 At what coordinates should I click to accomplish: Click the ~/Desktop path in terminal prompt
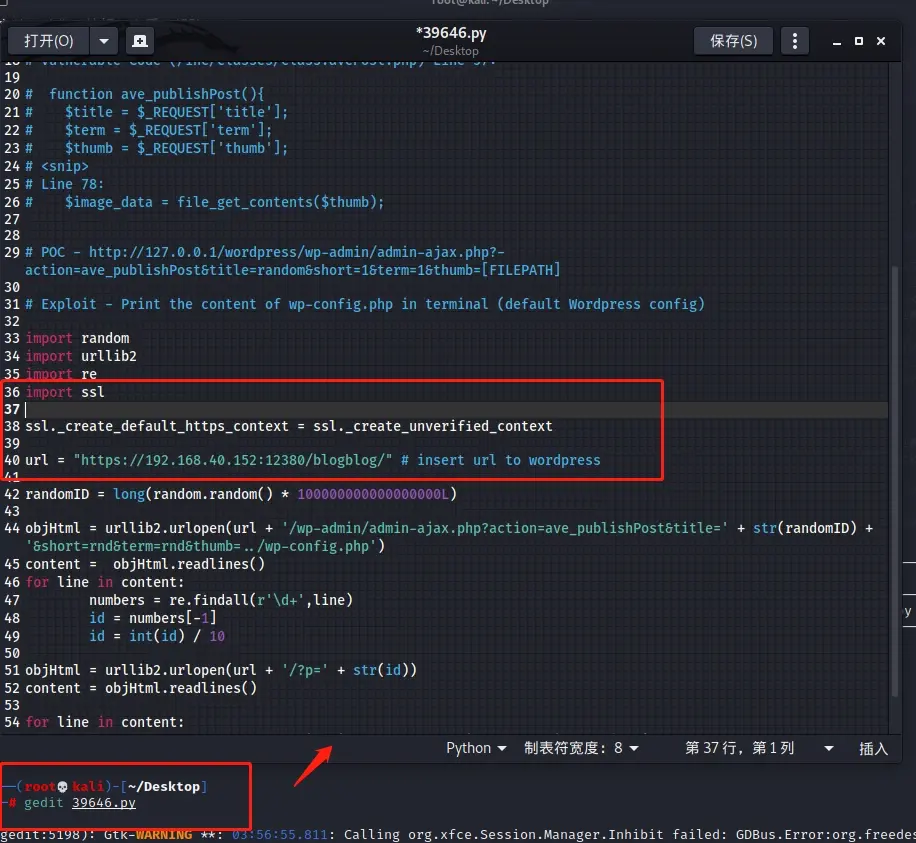coord(164,786)
